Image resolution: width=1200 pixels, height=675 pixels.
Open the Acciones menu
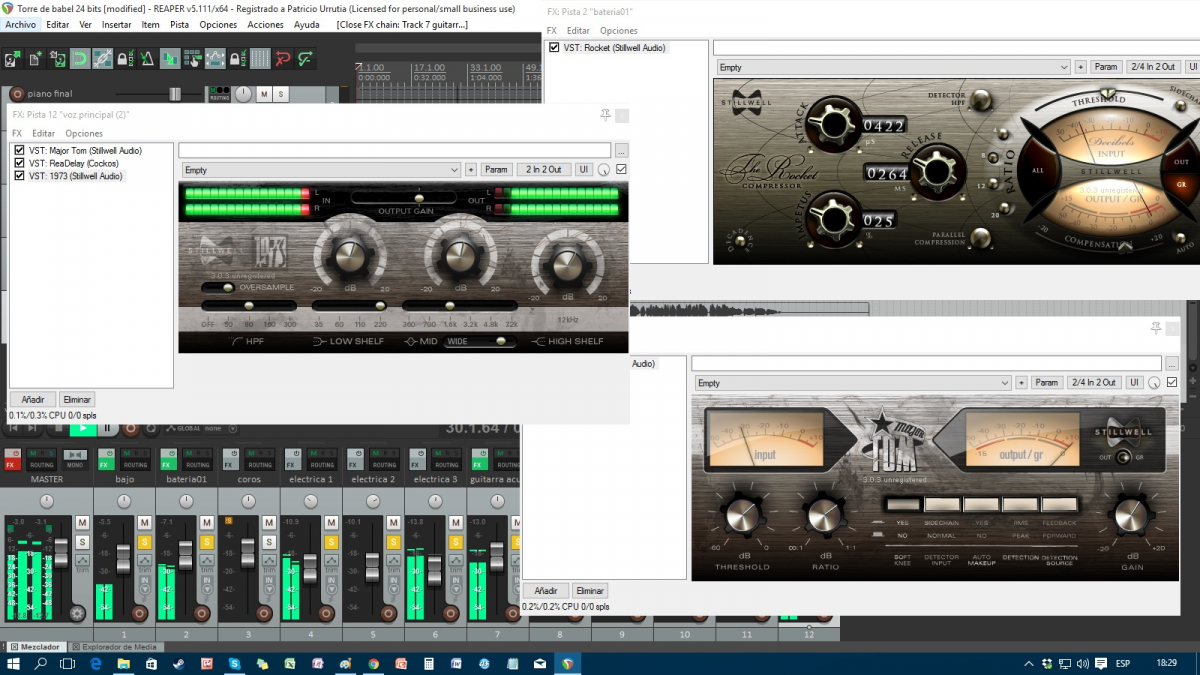point(265,24)
